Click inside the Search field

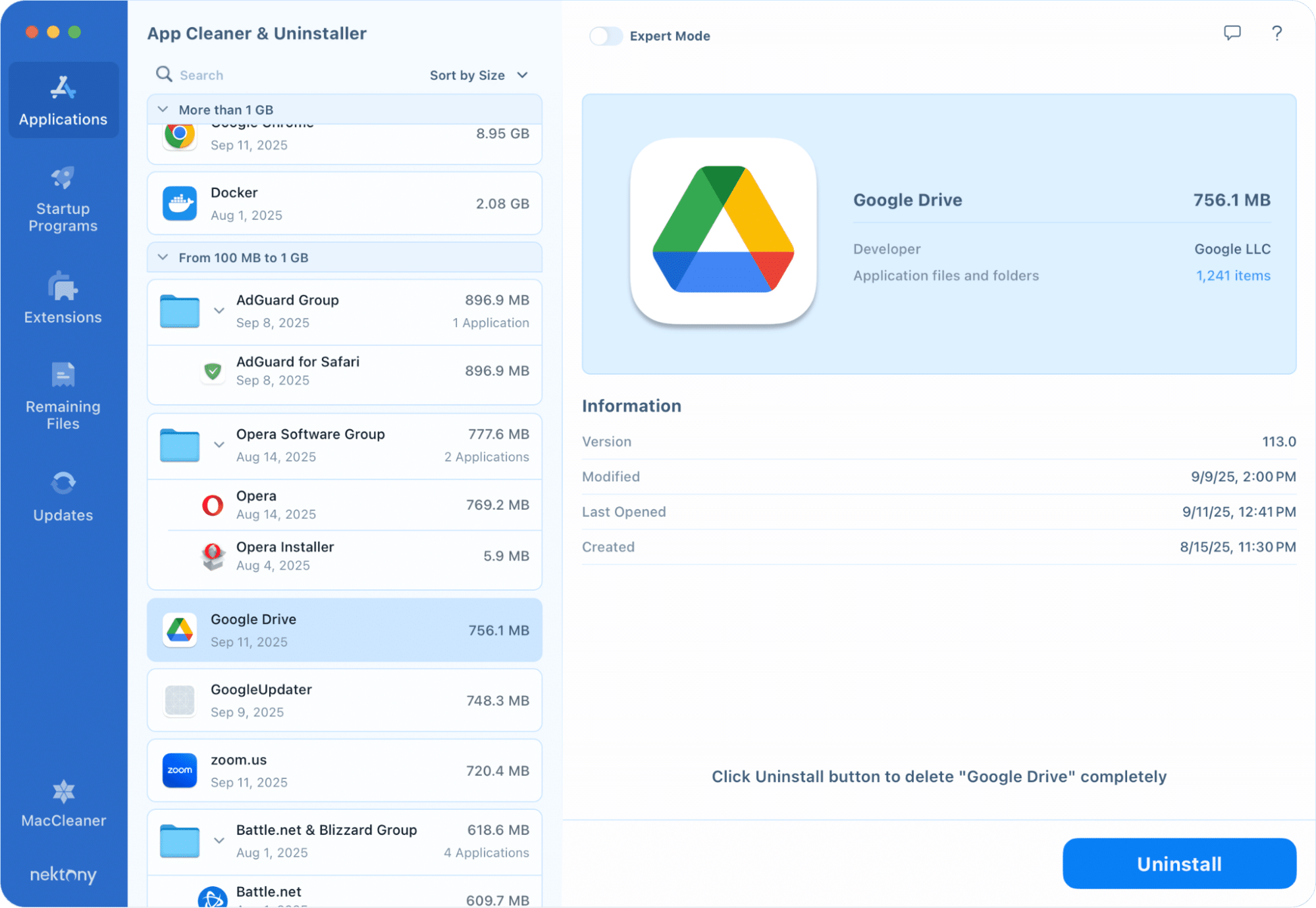pyautogui.click(x=217, y=75)
